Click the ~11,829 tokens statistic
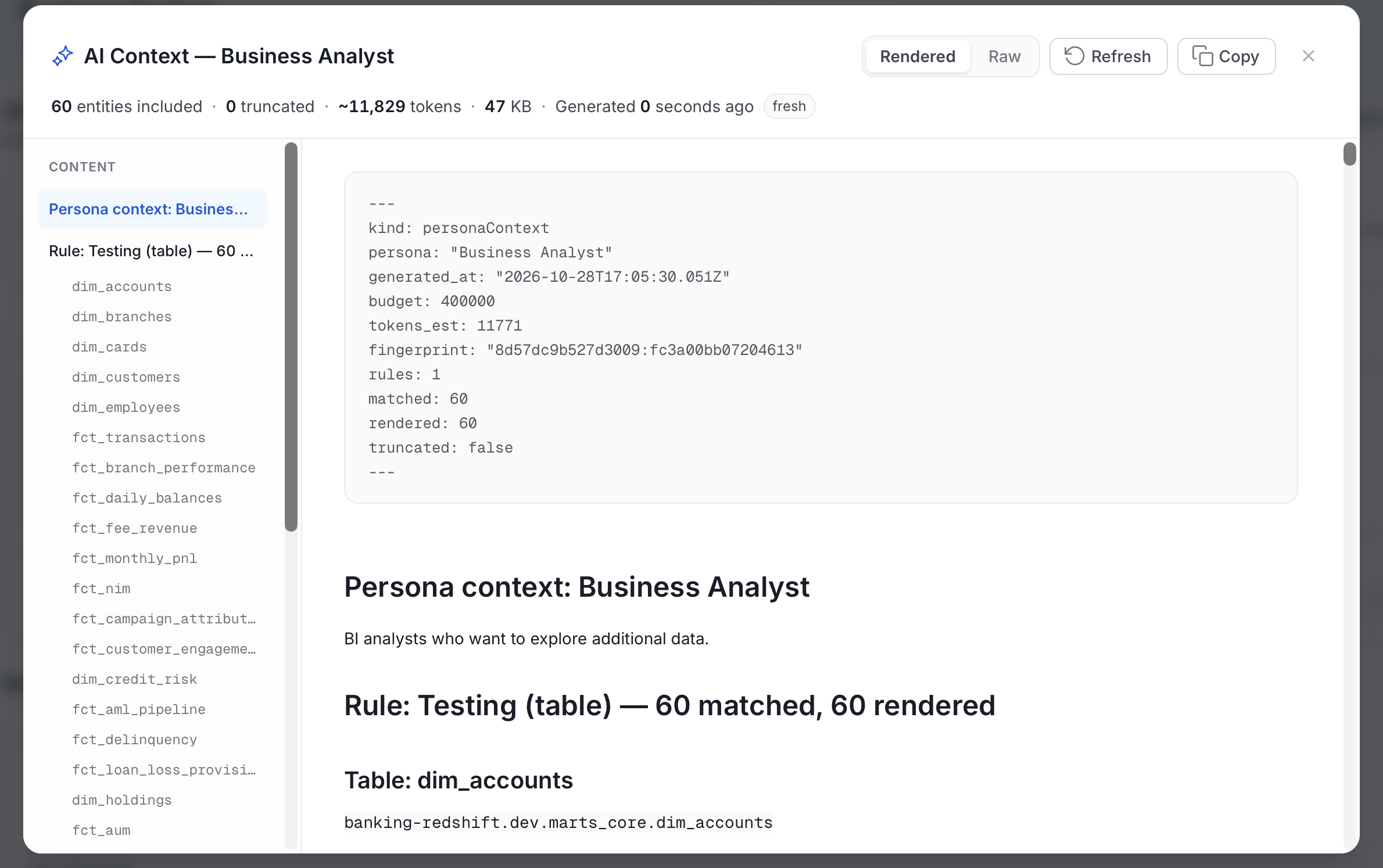The height and width of the screenshot is (868, 1383). (x=400, y=106)
